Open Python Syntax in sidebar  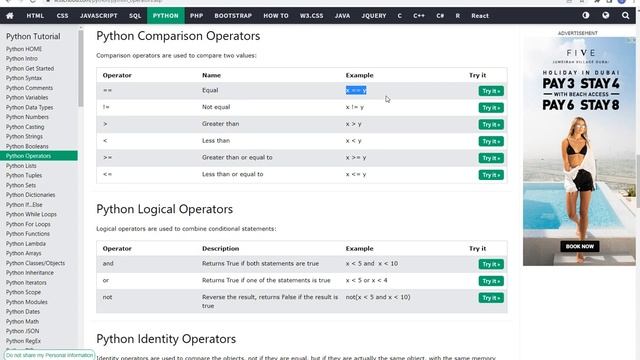(x=24, y=78)
